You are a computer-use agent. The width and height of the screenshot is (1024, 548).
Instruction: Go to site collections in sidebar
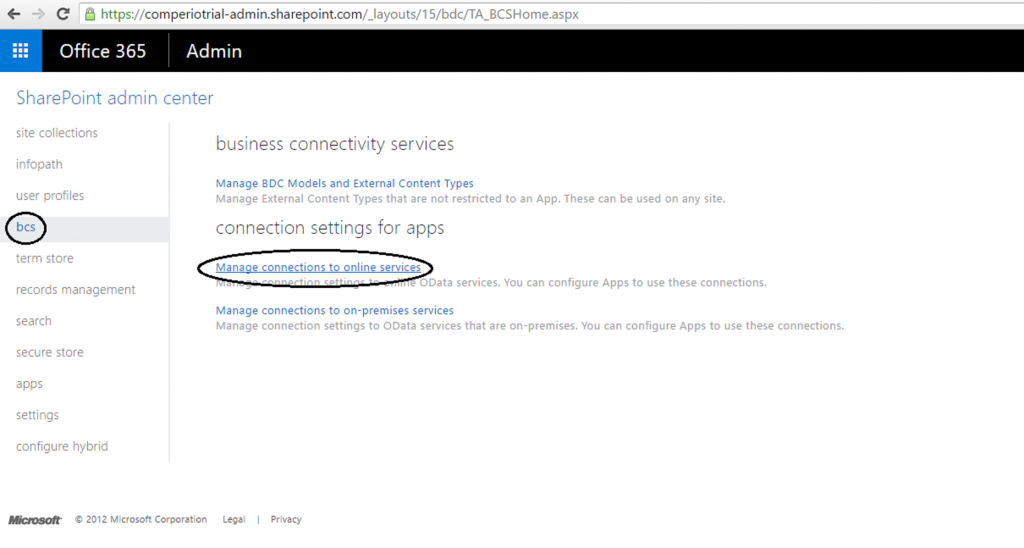[57, 133]
